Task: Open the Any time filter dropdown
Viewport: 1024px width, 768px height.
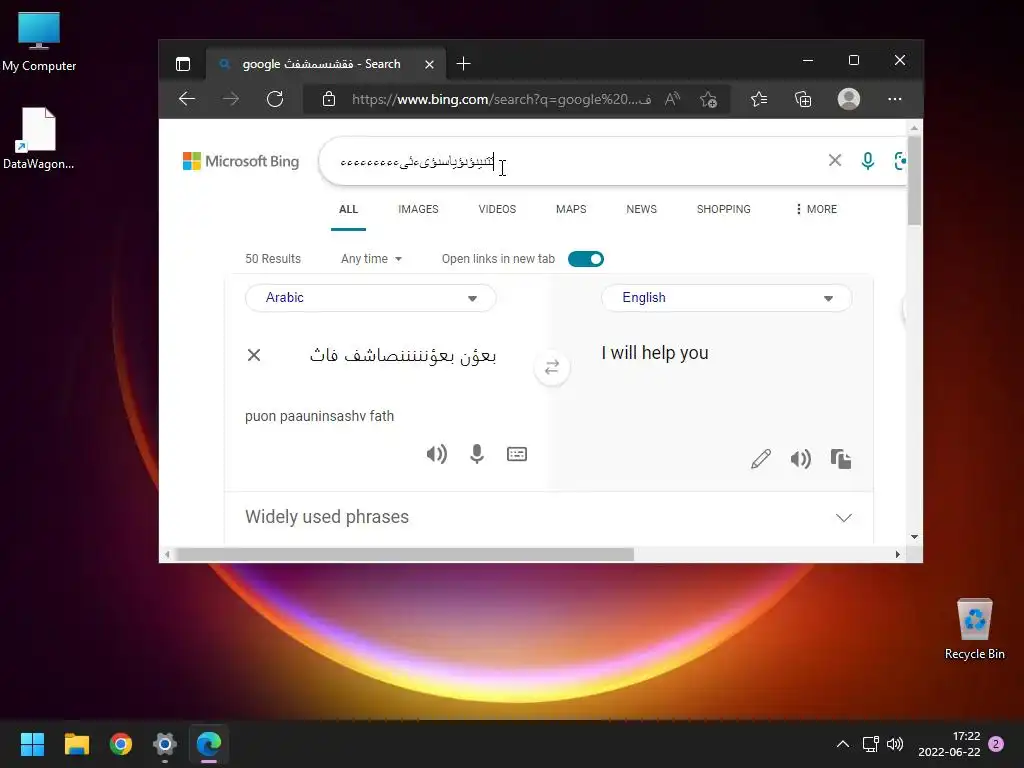Action: (x=371, y=259)
